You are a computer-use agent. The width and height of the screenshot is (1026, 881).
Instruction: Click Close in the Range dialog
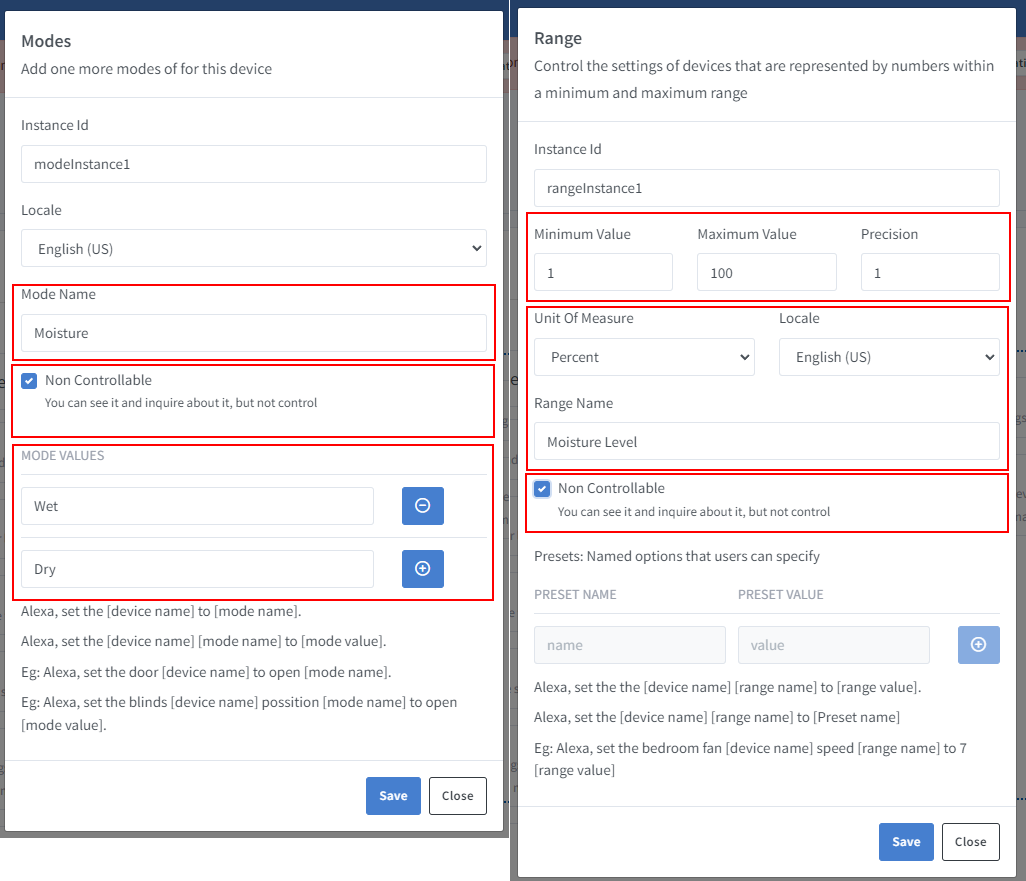point(970,842)
